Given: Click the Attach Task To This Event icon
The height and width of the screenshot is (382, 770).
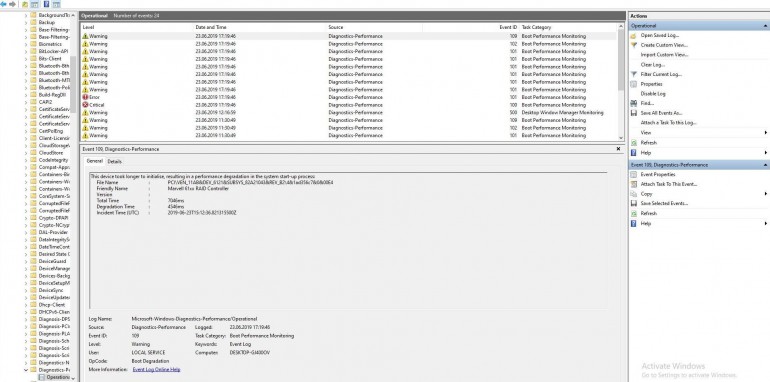Looking at the screenshot, I should [633, 184].
